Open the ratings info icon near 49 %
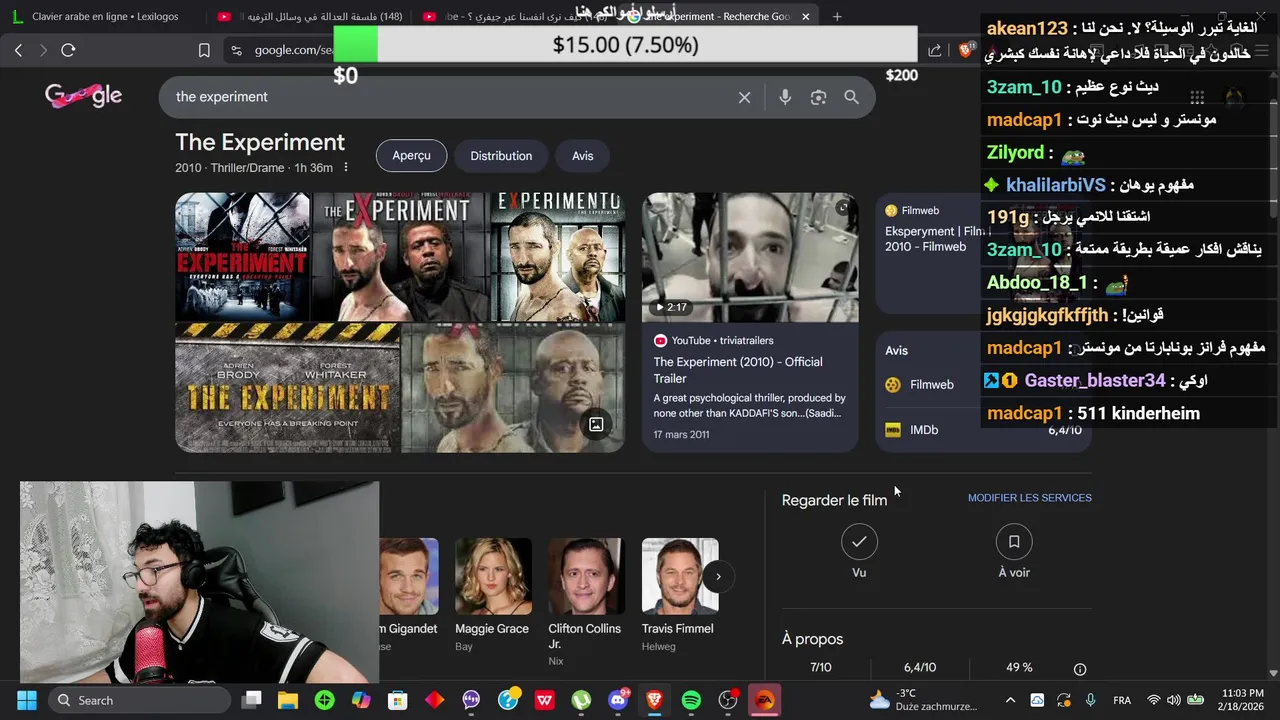 pyautogui.click(x=1080, y=669)
